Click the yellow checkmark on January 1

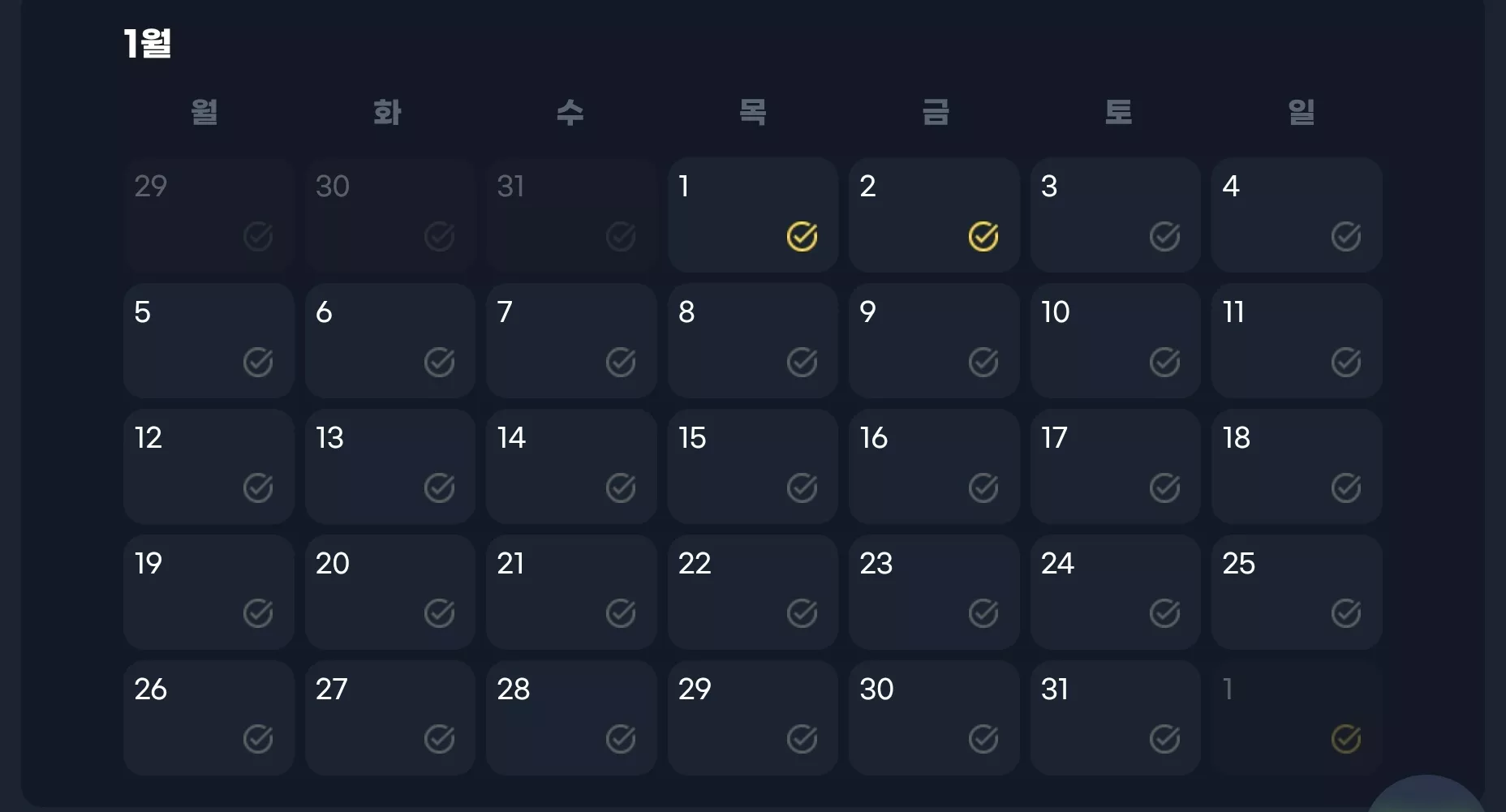coord(802,237)
